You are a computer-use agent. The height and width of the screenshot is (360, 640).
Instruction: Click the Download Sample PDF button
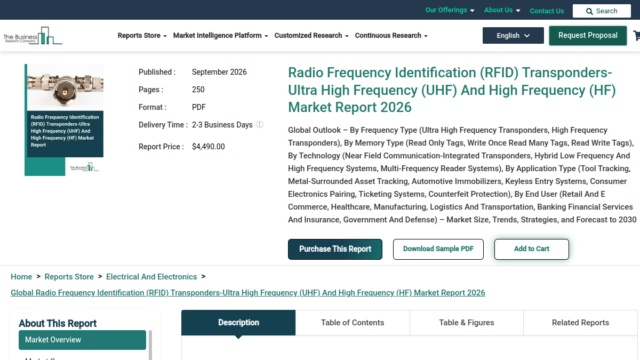pyautogui.click(x=438, y=249)
